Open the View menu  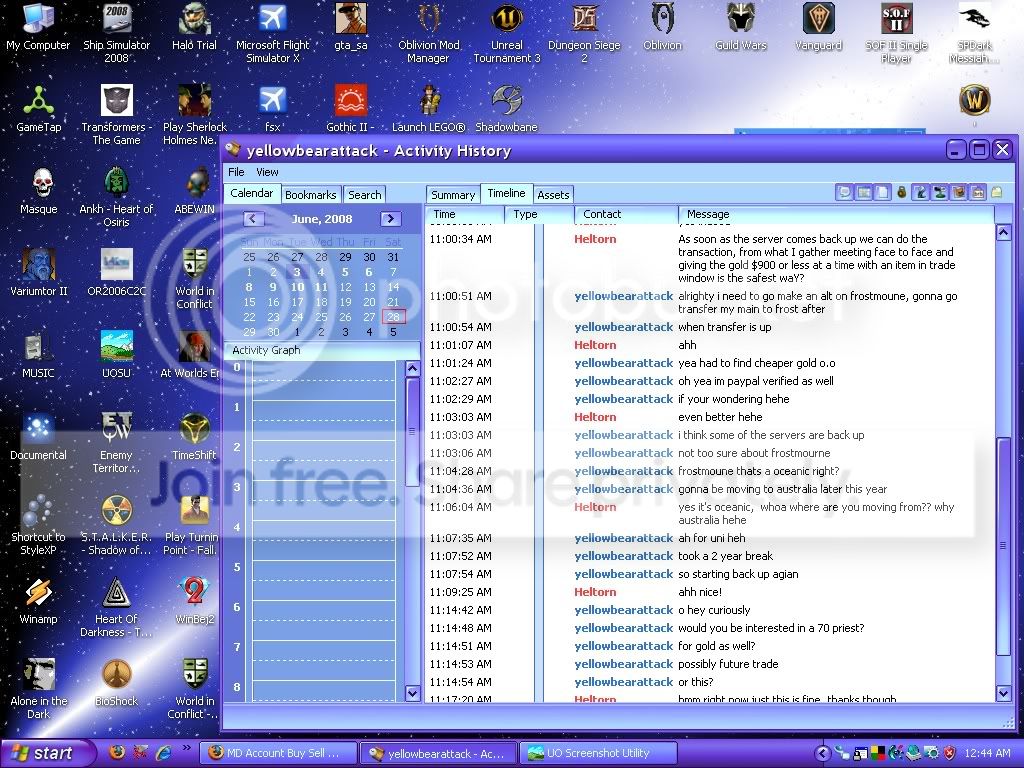pyautogui.click(x=267, y=172)
